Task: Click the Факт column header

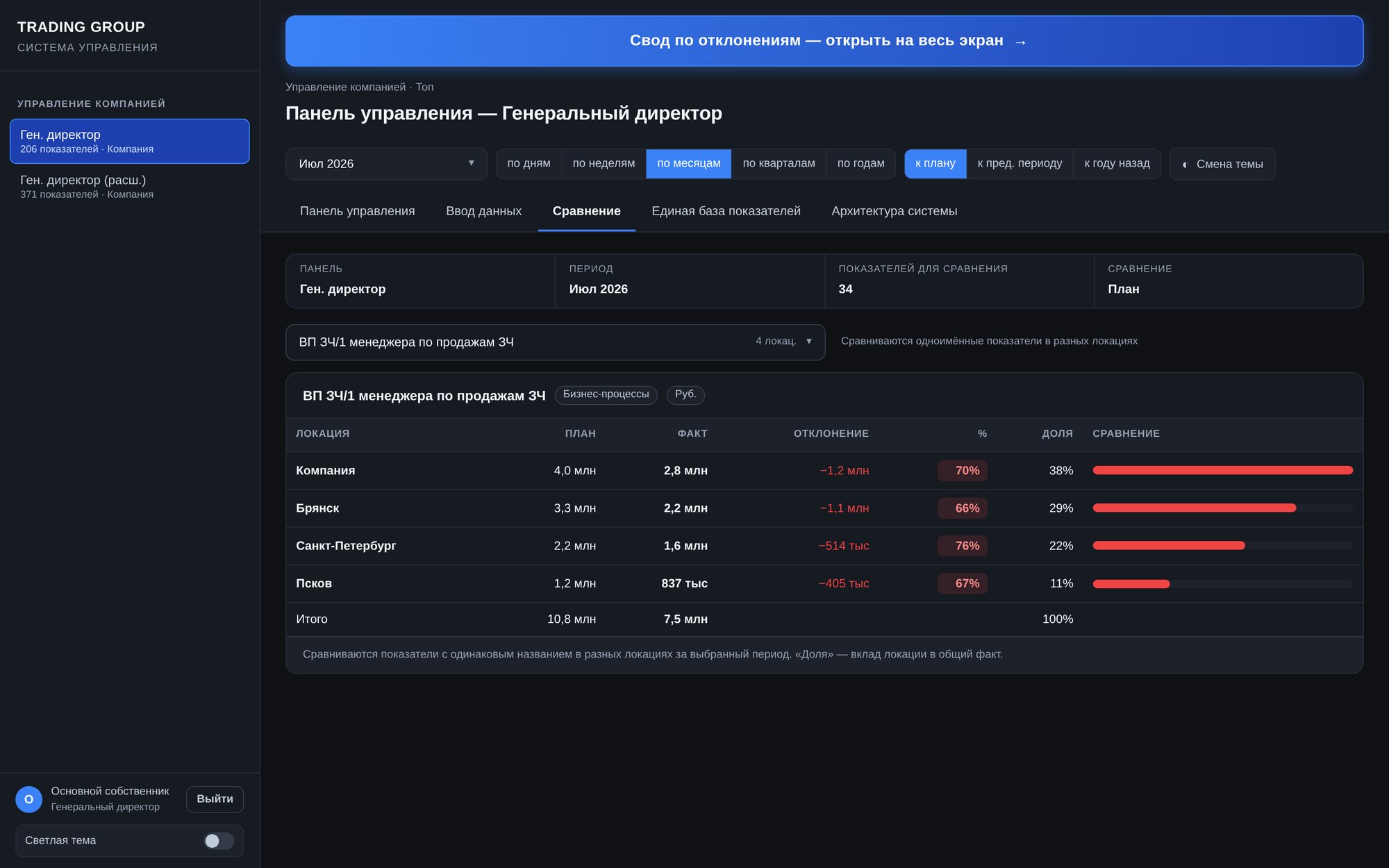Action: [x=692, y=434]
